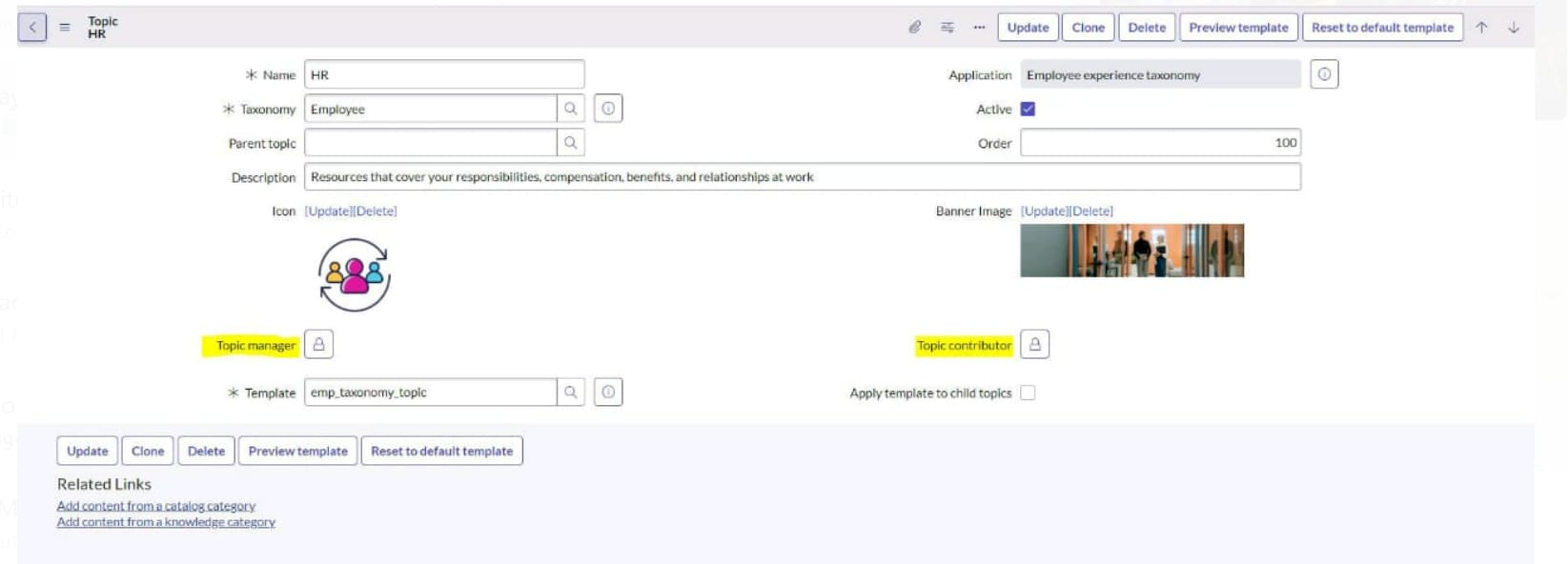Click the bottom Update button

(88, 451)
